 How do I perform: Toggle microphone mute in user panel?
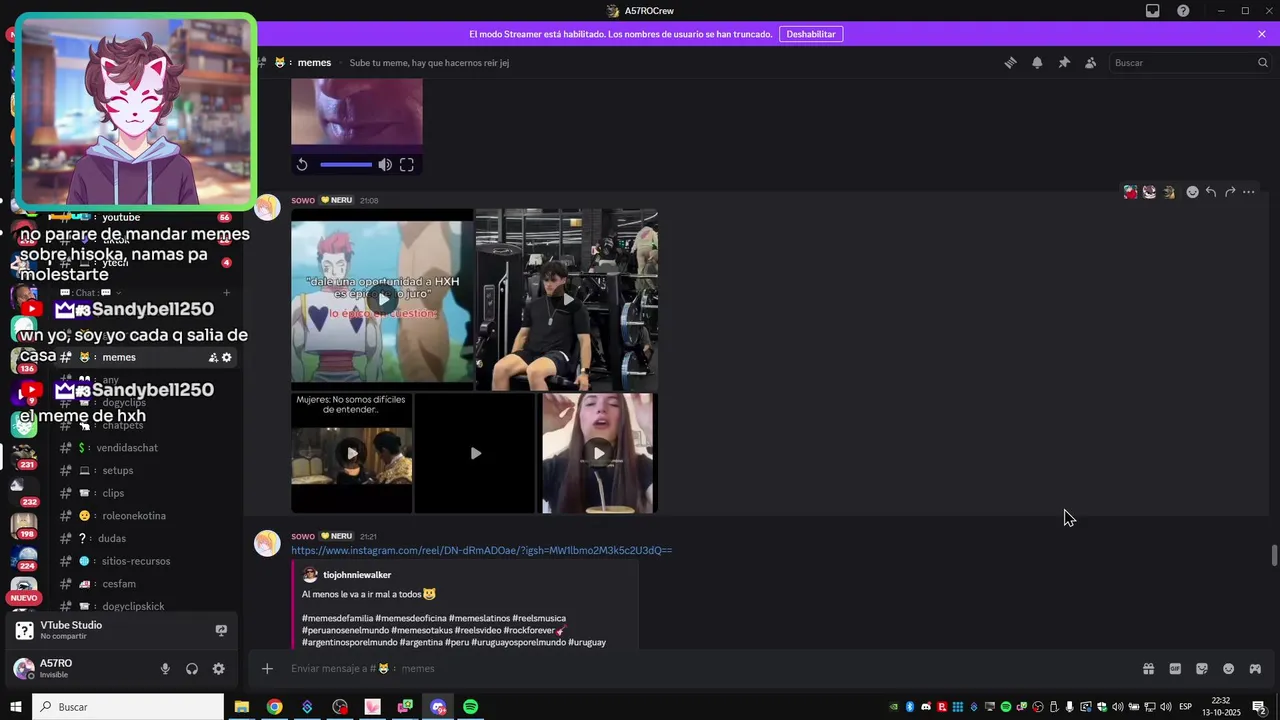[x=165, y=669]
